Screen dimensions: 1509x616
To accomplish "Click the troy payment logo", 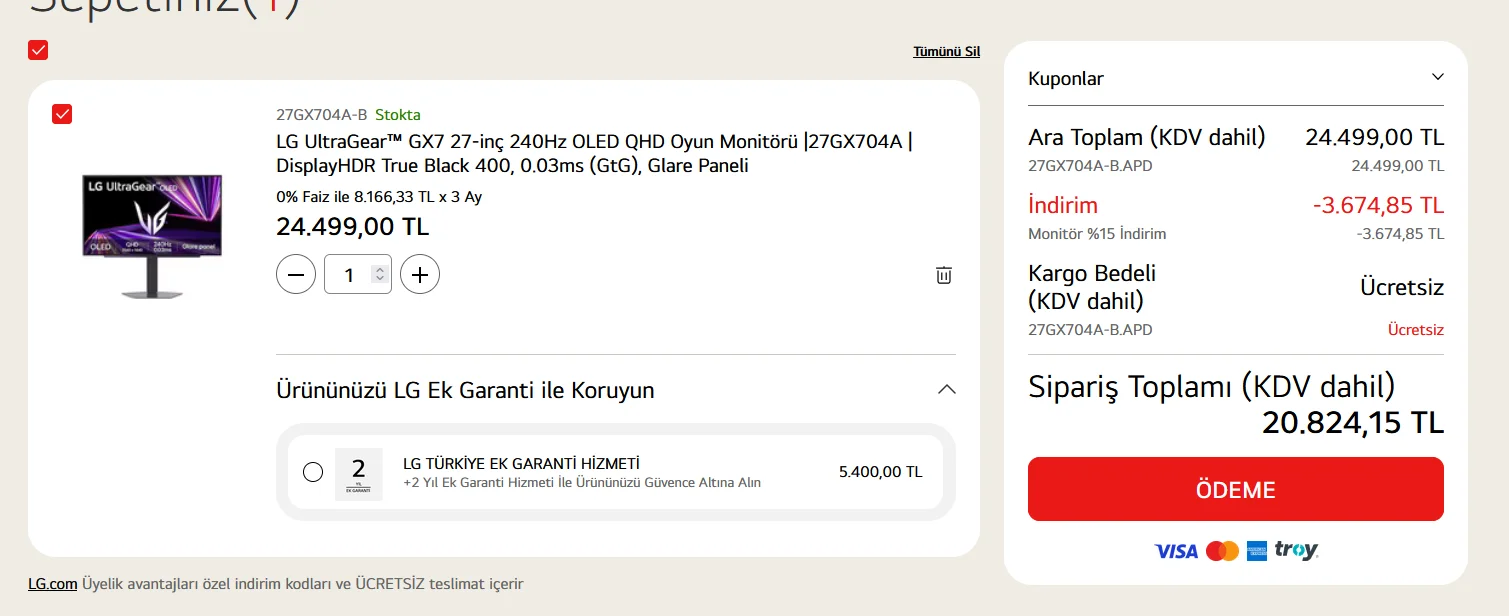I will 1296,551.
